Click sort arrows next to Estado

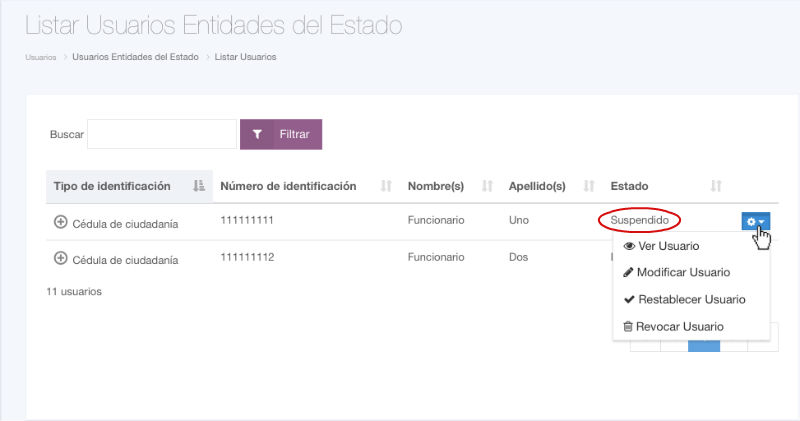[x=715, y=186]
